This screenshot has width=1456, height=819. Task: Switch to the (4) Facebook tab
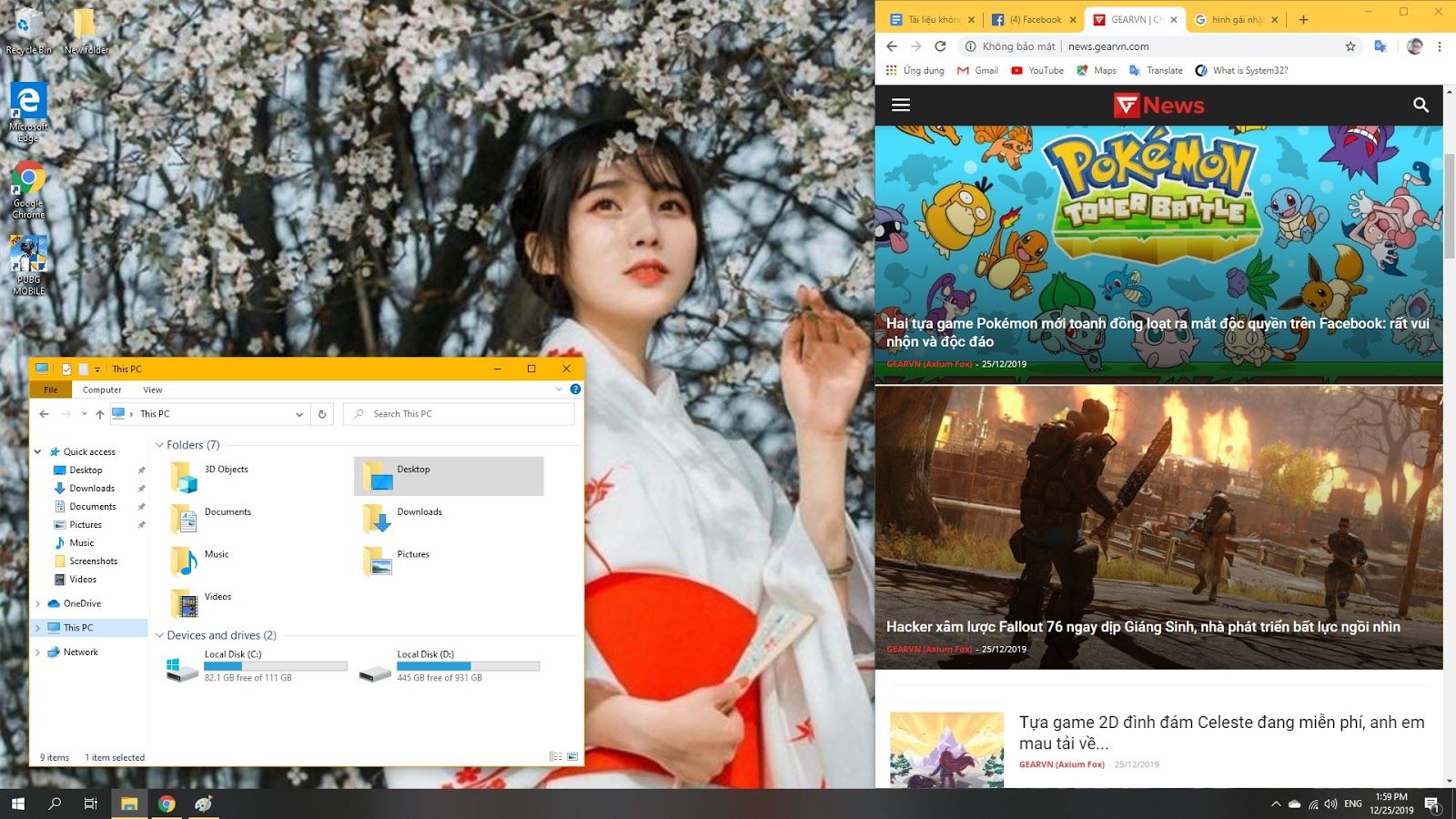(x=1034, y=19)
